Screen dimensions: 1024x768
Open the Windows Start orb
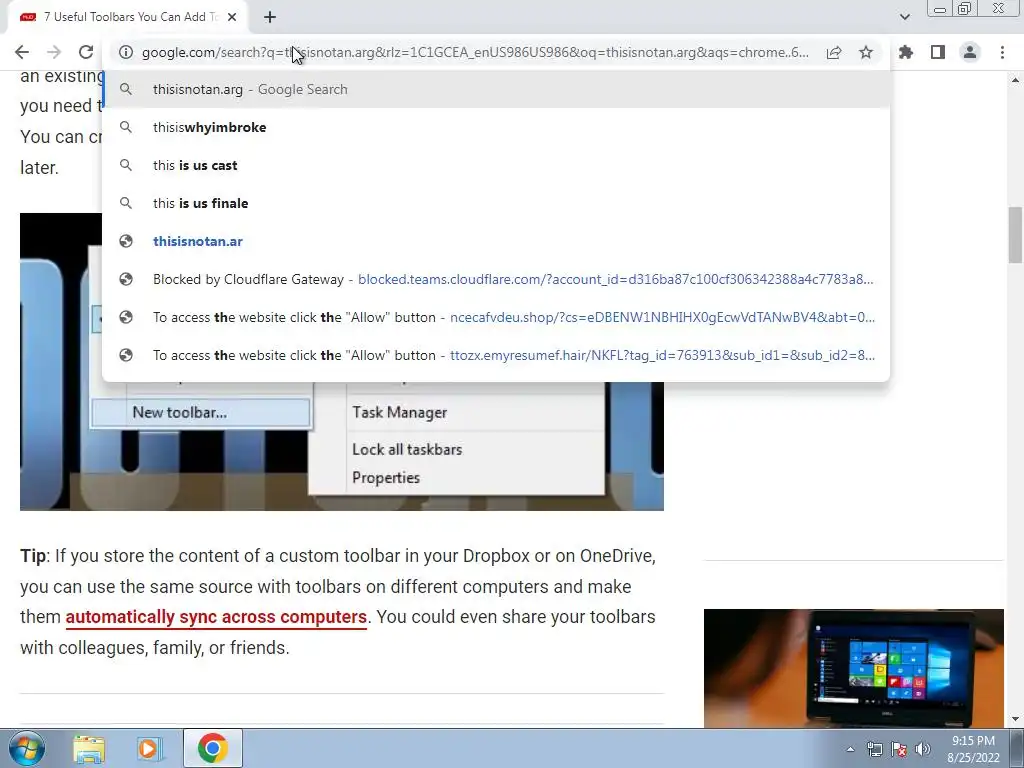click(x=27, y=748)
